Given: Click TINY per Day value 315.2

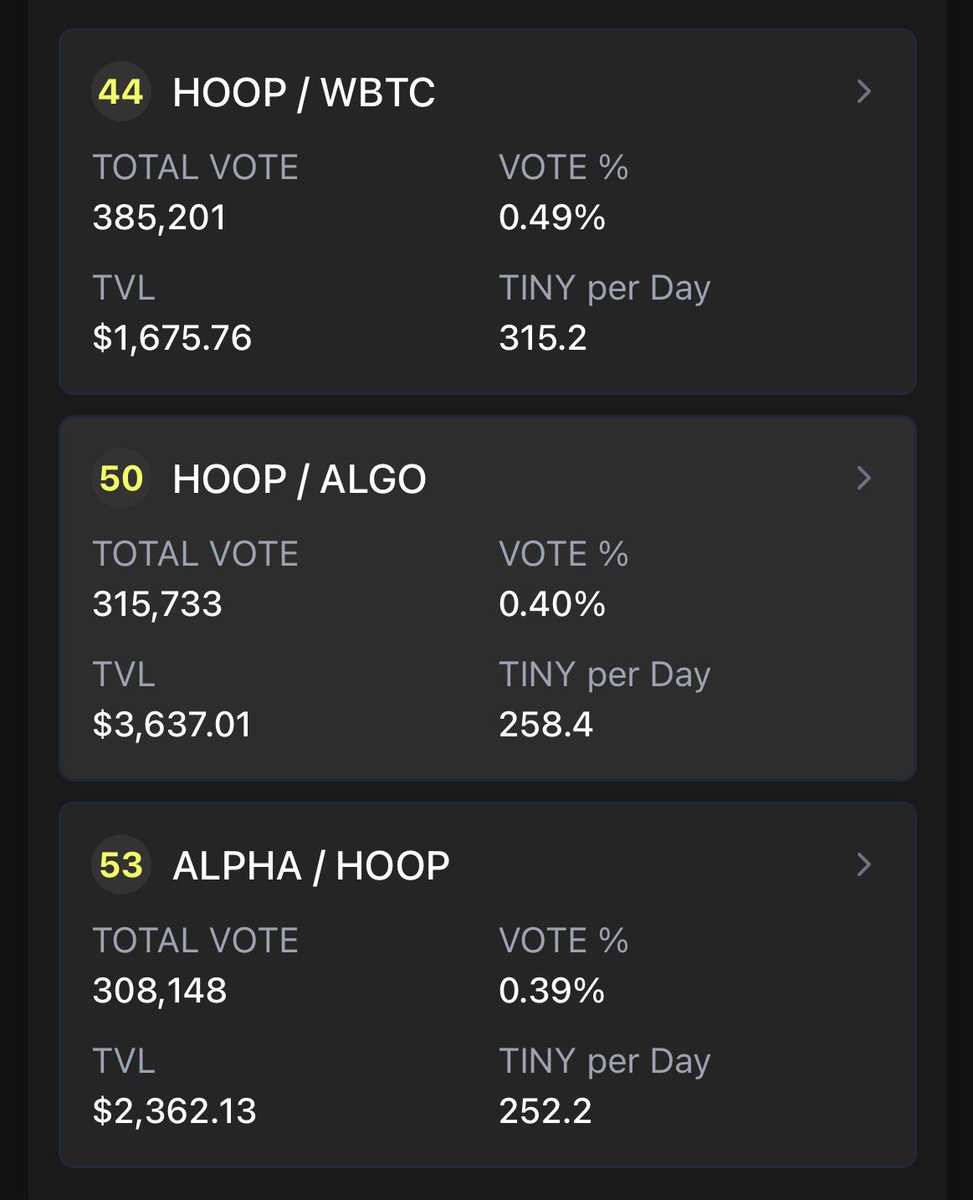Looking at the screenshot, I should pos(543,338).
